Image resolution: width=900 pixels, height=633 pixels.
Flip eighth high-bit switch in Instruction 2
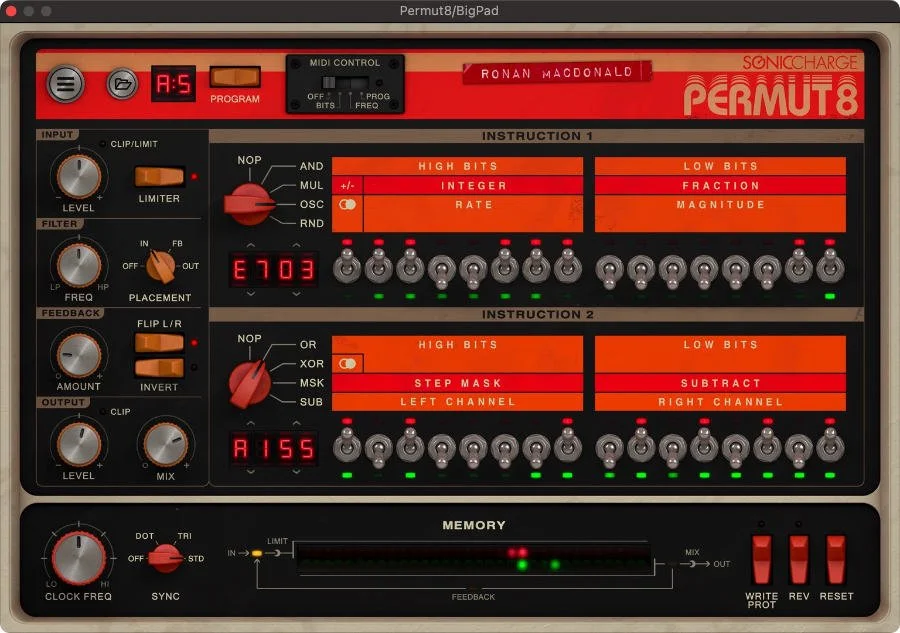coord(568,444)
